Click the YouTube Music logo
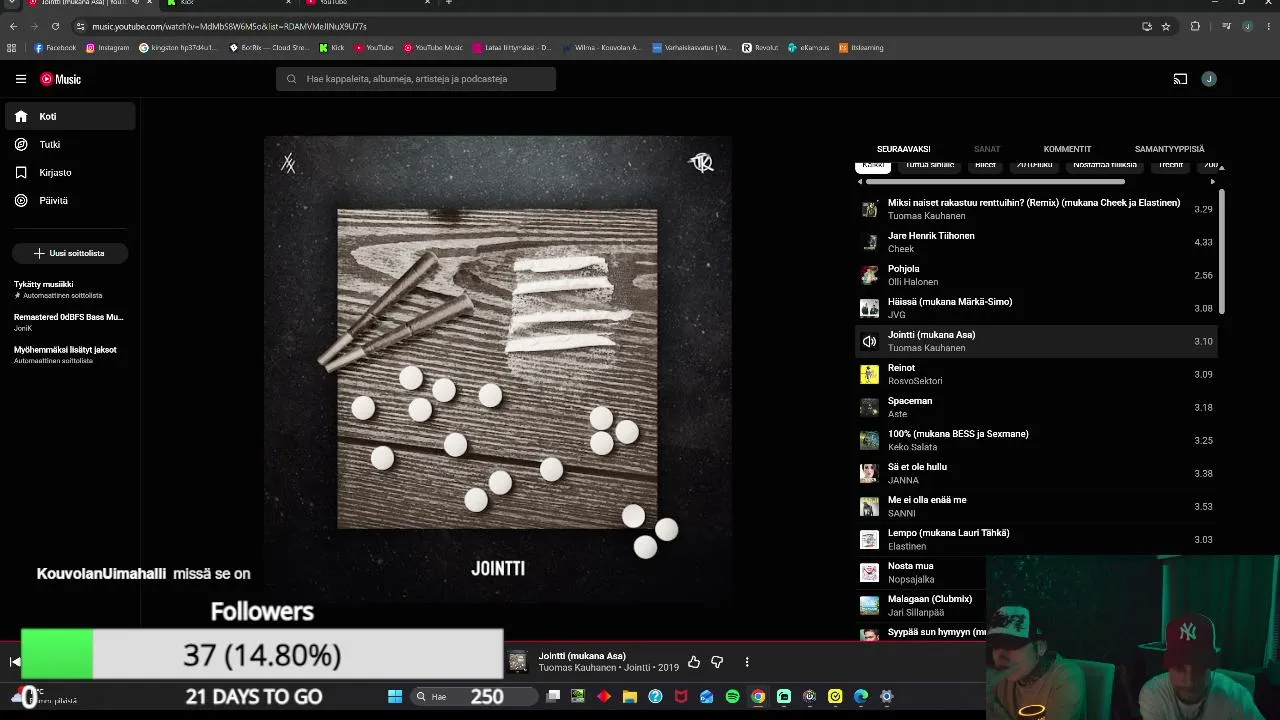The image size is (1280, 720). (x=61, y=79)
